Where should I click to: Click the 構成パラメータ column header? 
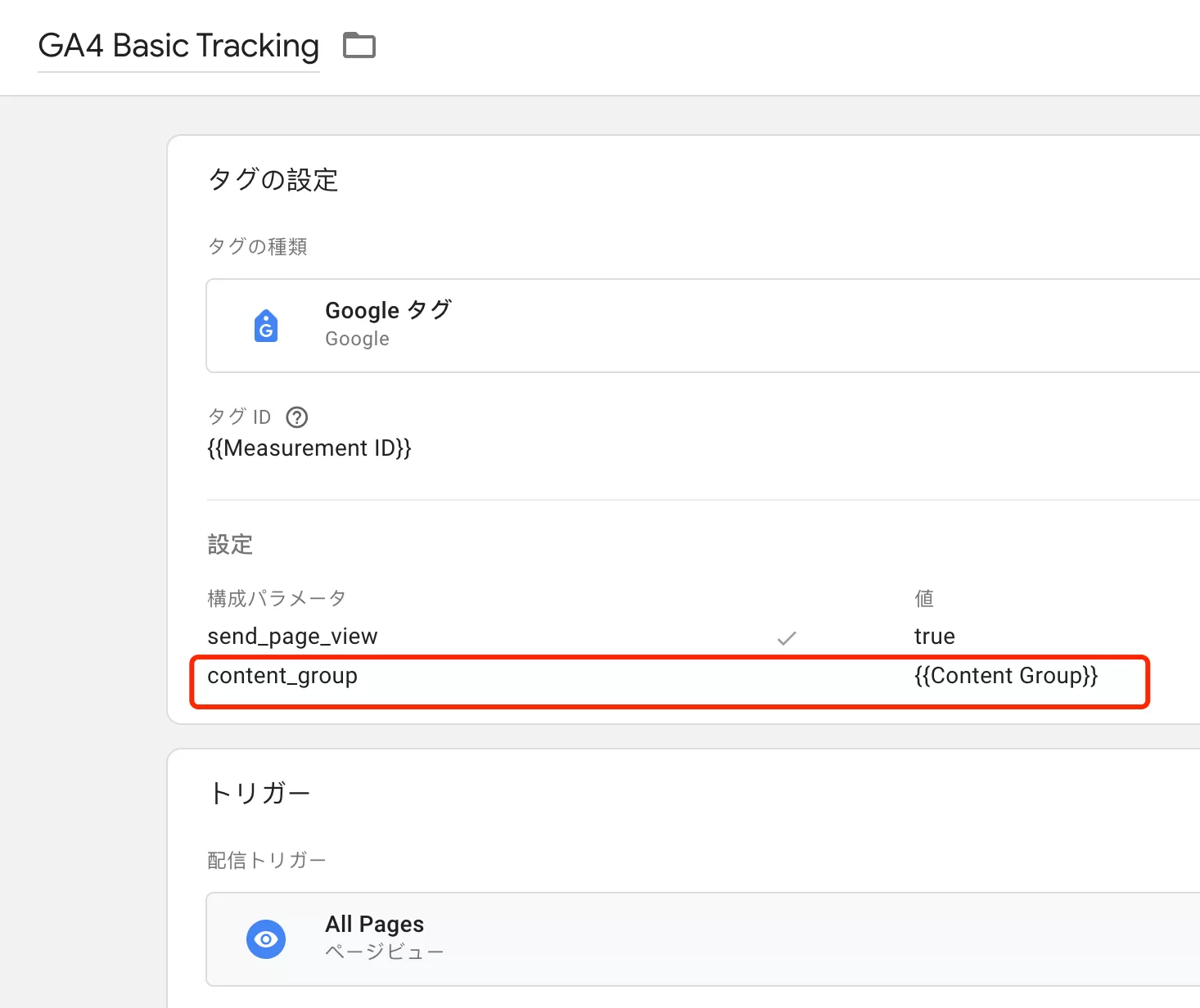(x=277, y=599)
